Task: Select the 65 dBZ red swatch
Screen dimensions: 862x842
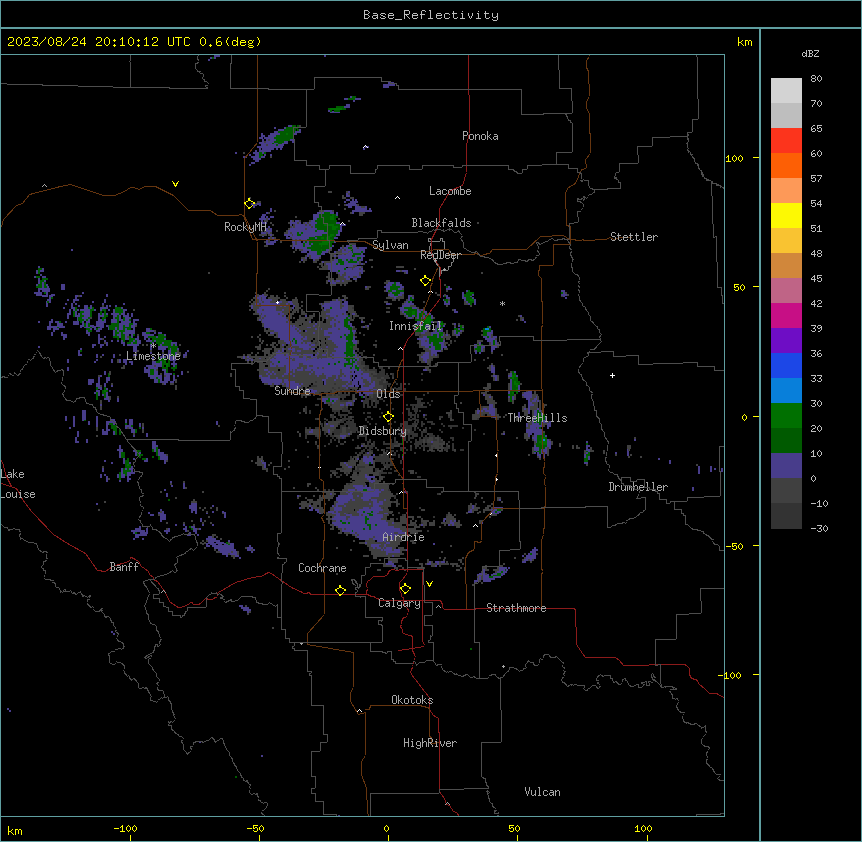Action: 786,140
